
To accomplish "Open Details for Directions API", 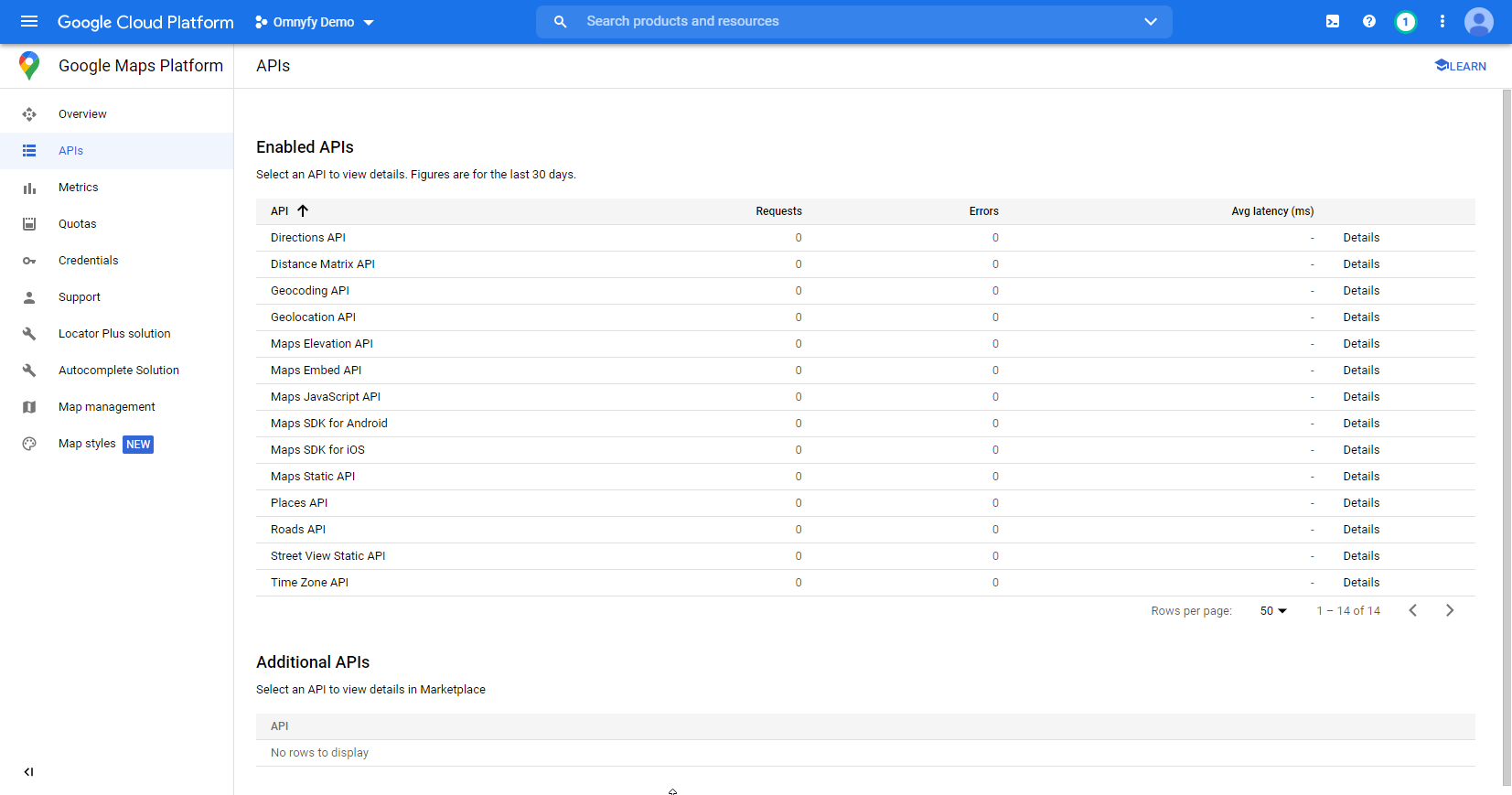I will point(1361,238).
